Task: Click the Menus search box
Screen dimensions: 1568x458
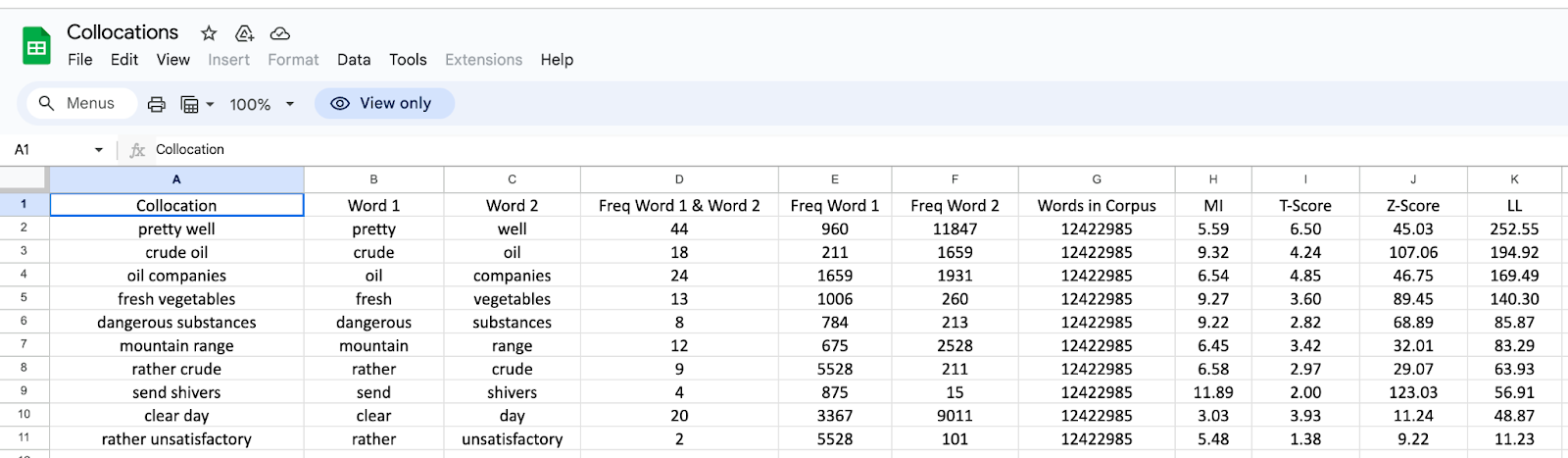Action: tap(78, 103)
